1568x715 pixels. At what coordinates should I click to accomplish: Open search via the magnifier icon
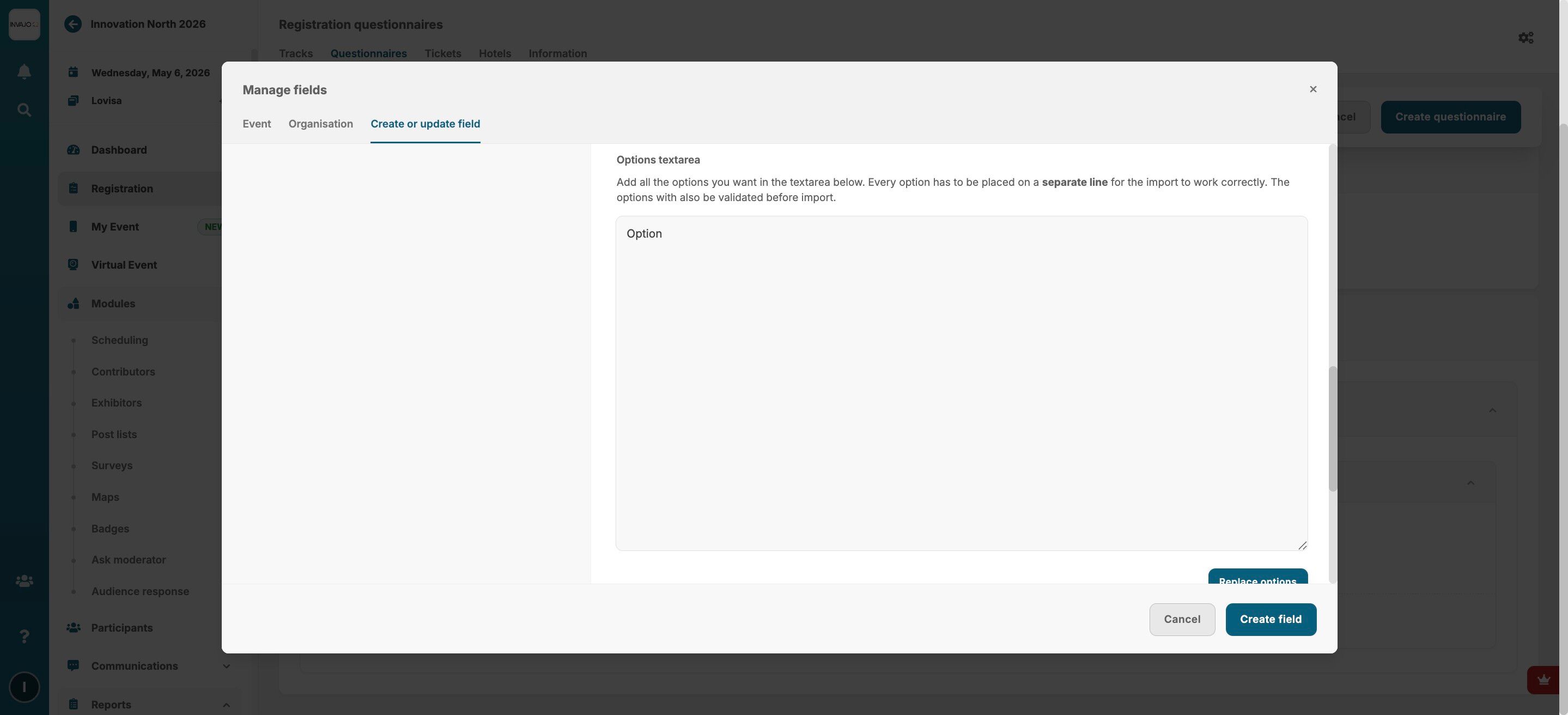point(24,110)
